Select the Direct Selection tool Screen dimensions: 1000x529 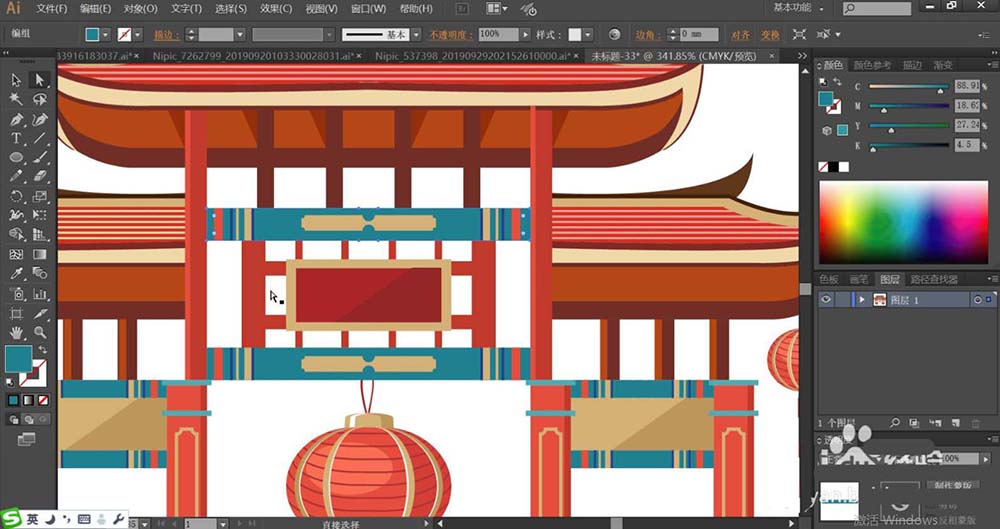pyautogui.click(x=40, y=80)
